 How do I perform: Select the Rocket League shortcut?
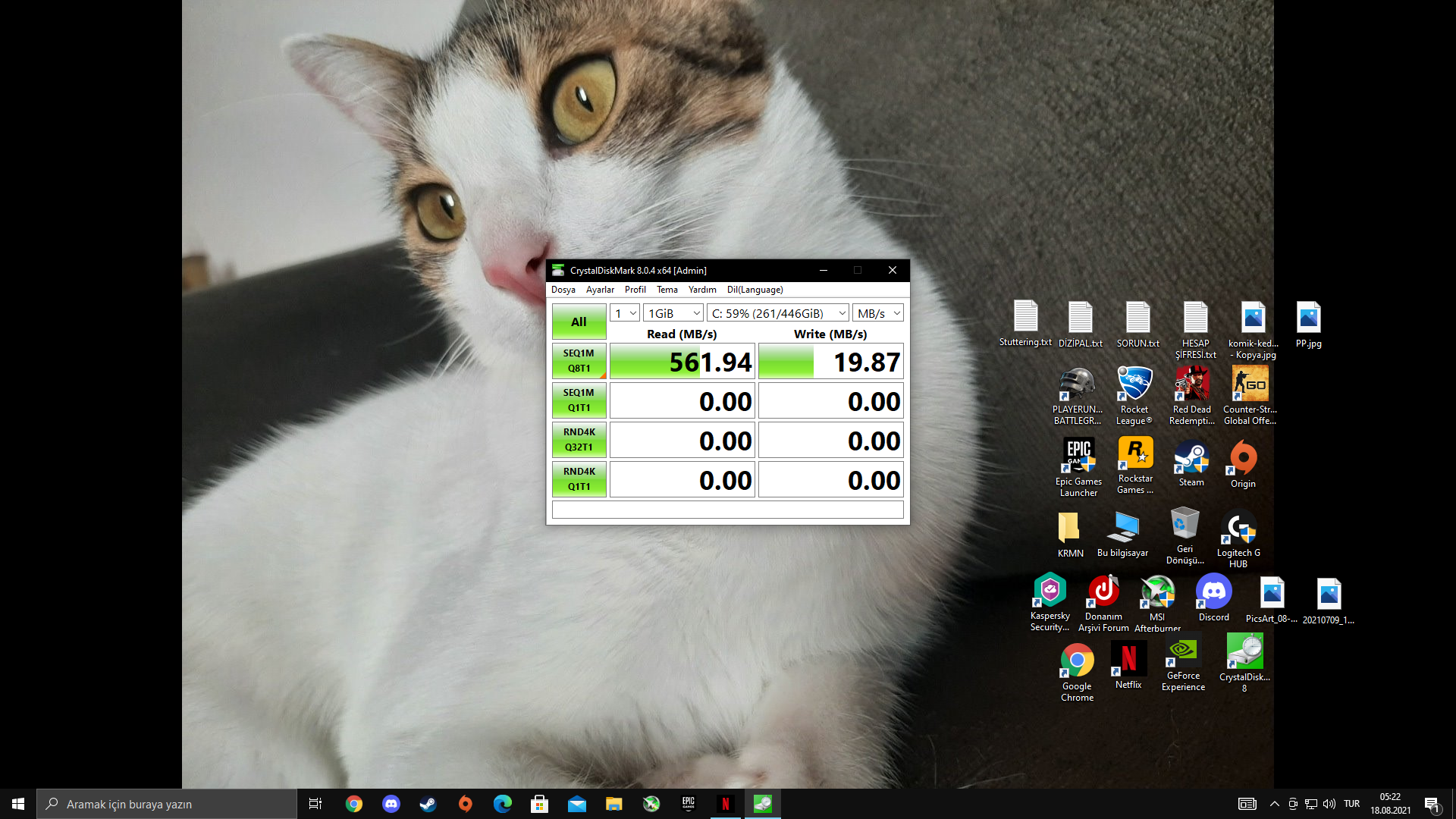click(1134, 396)
